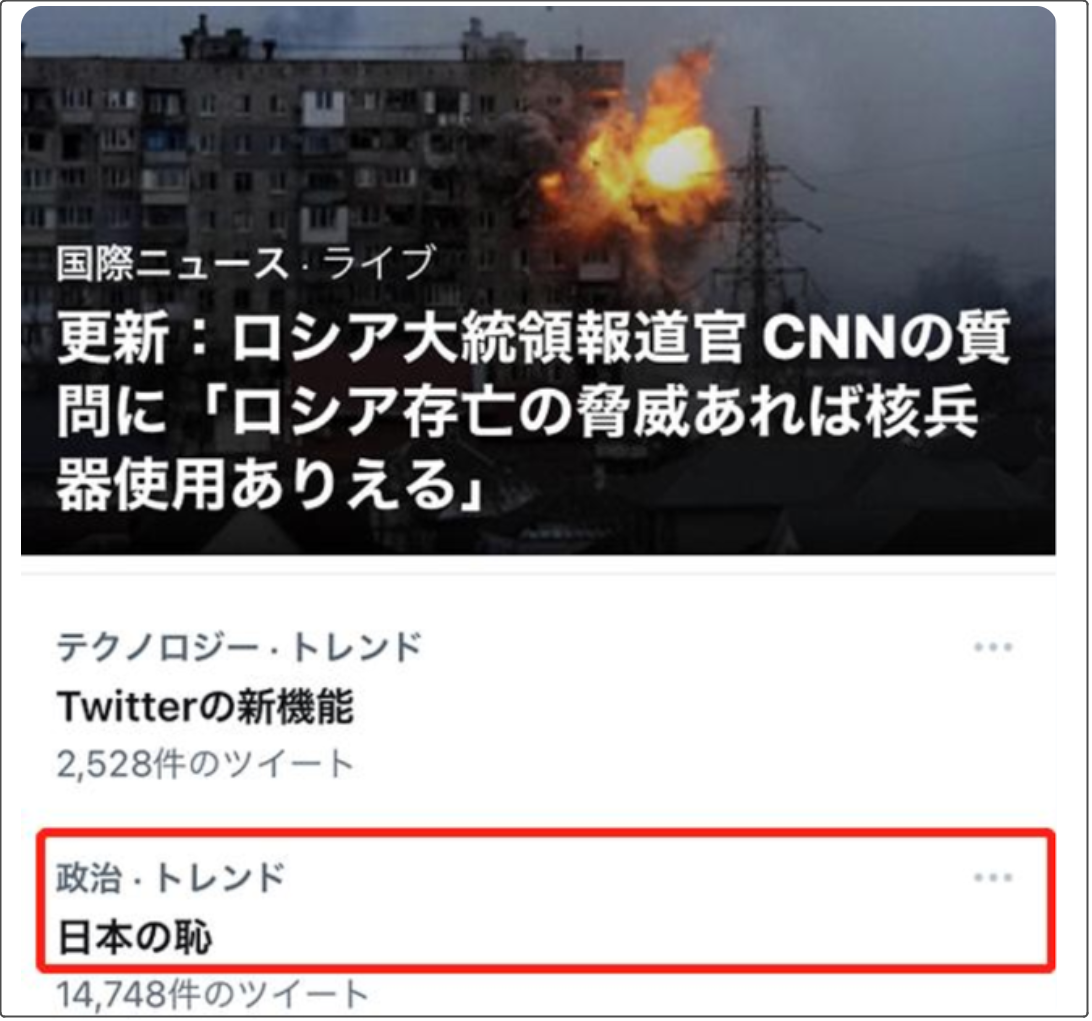Open more options for Twitterの新機能 trend

pyautogui.click(x=993, y=647)
